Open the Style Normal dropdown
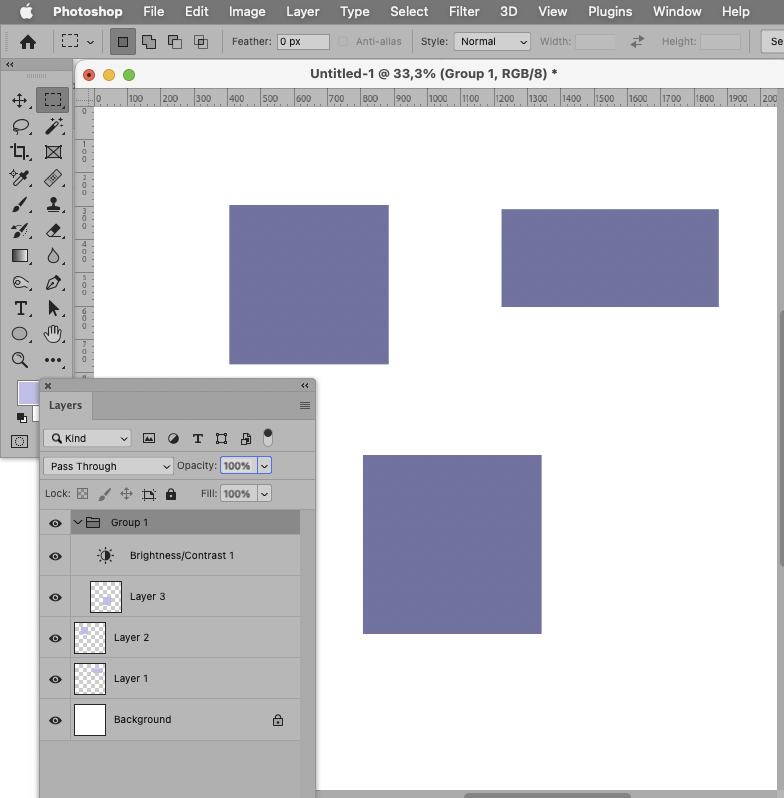The width and height of the screenshot is (784, 798). [x=492, y=42]
